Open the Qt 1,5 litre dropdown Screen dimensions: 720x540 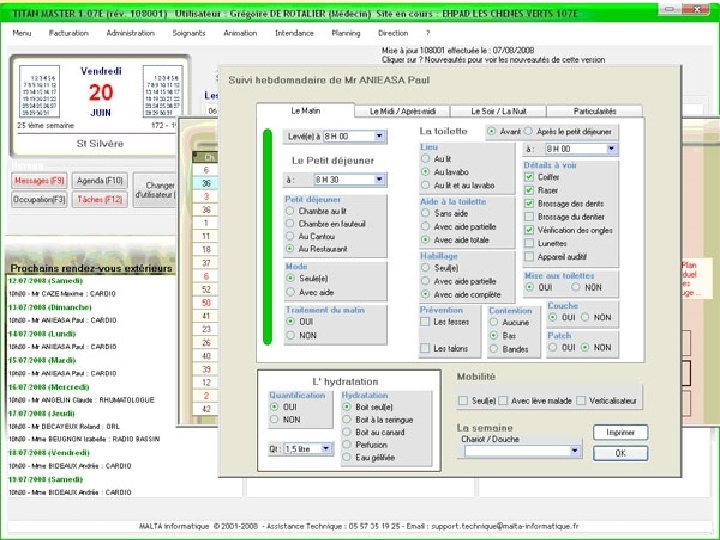pyautogui.click(x=326, y=448)
